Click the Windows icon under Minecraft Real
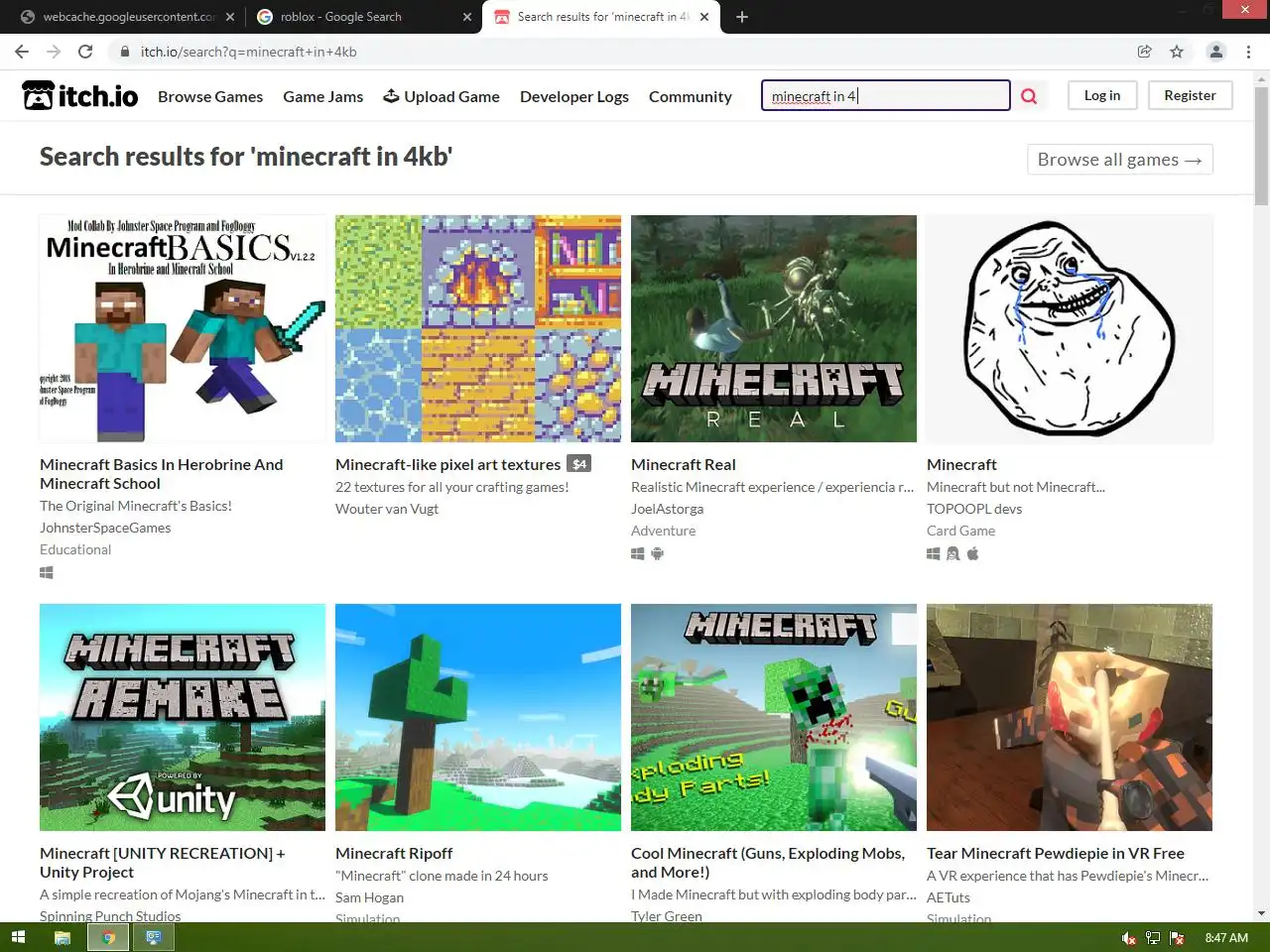 pyautogui.click(x=638, y=553)
